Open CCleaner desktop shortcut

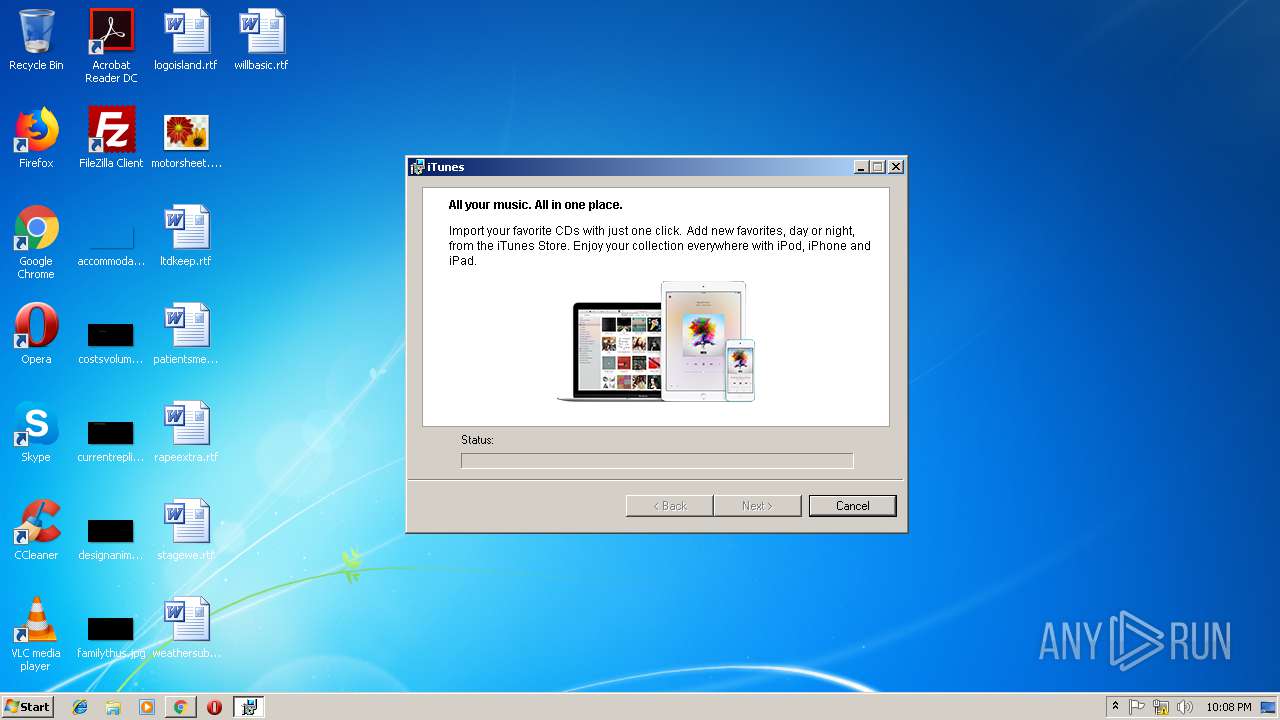36,530
